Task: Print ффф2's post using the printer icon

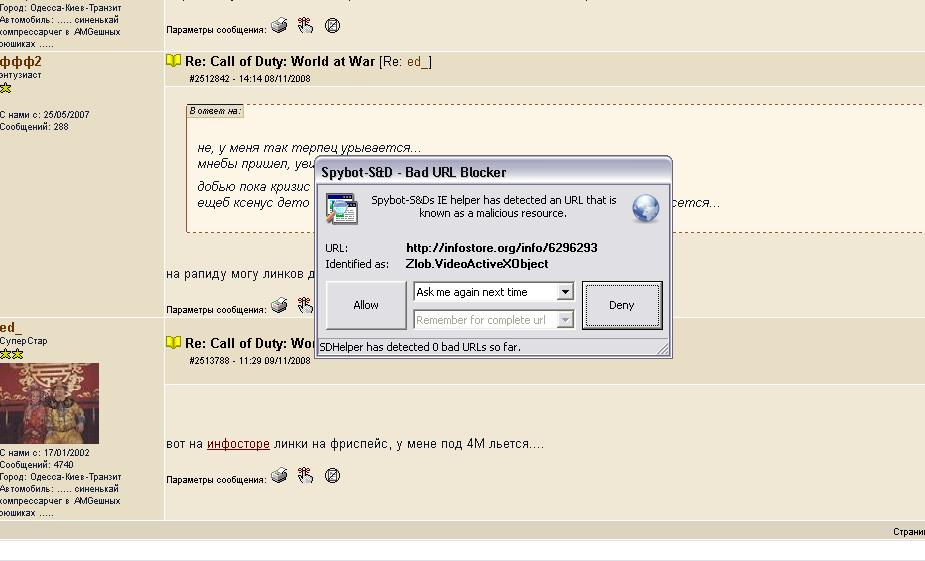Action: [280, 306]
